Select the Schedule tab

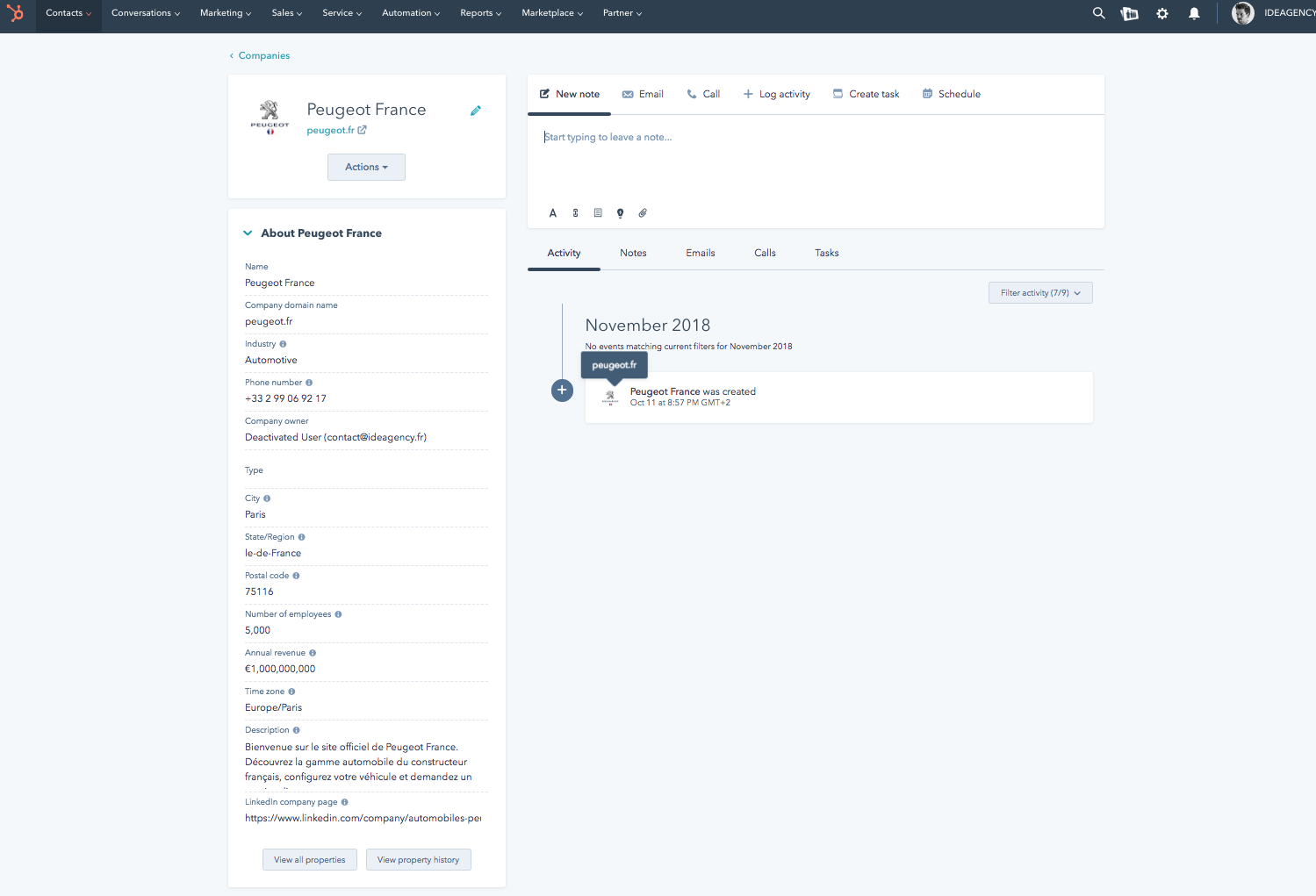coord(951,94)
